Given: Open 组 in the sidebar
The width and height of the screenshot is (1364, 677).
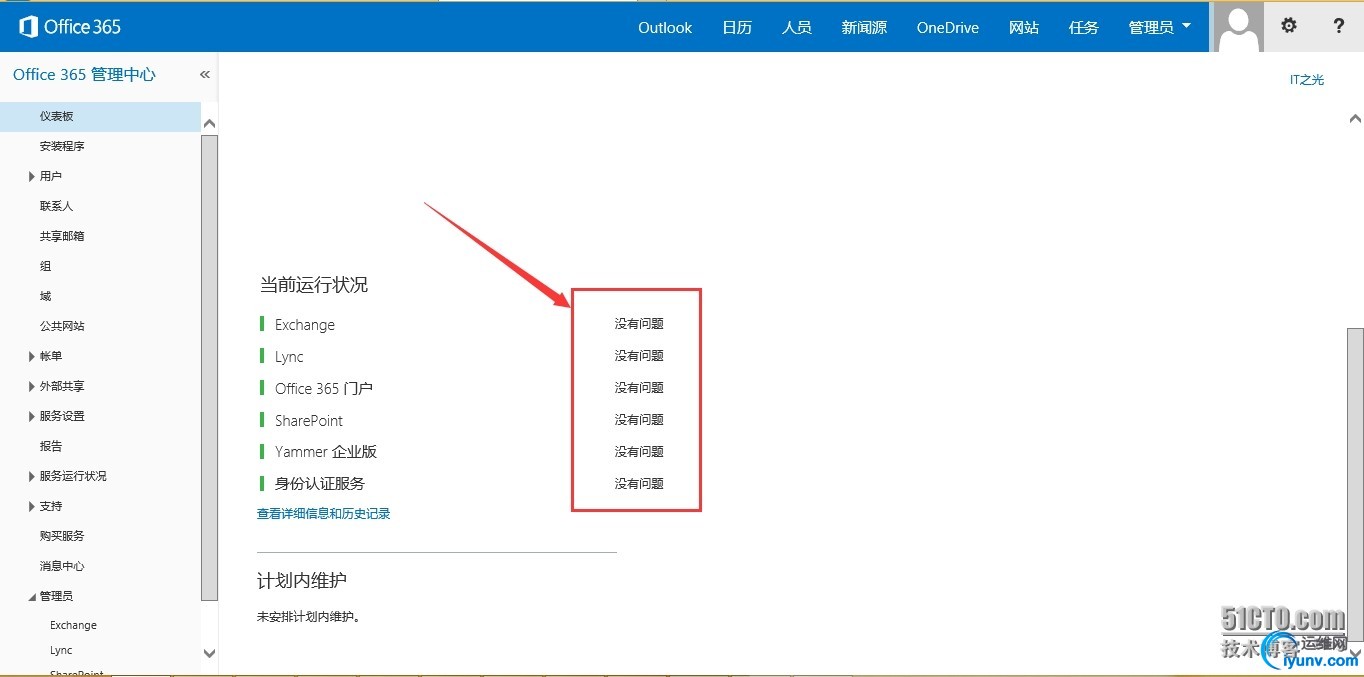Looking at the screenshot, I should [45, 266].
